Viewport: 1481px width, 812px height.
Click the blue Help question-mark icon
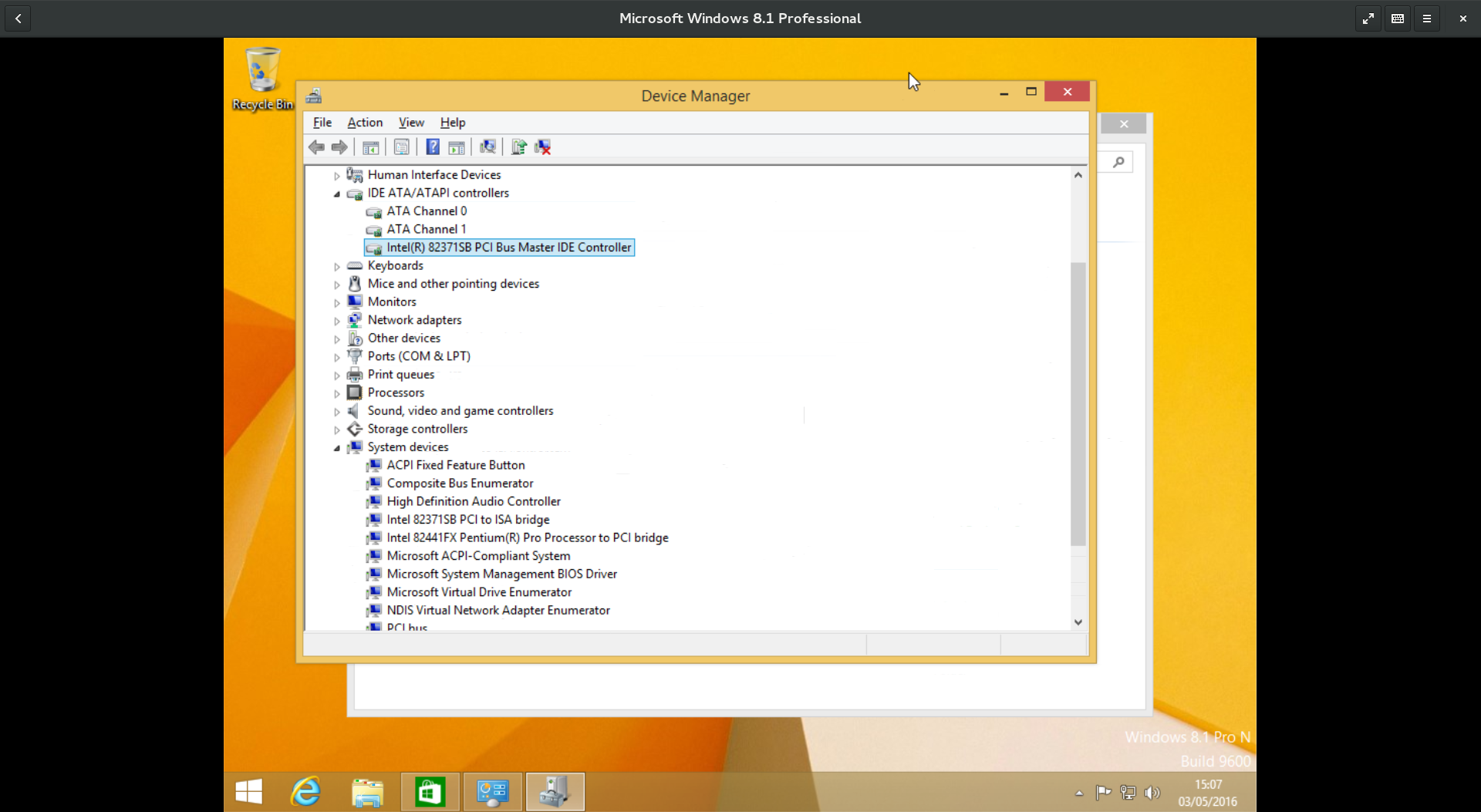(x=433, y=147)
